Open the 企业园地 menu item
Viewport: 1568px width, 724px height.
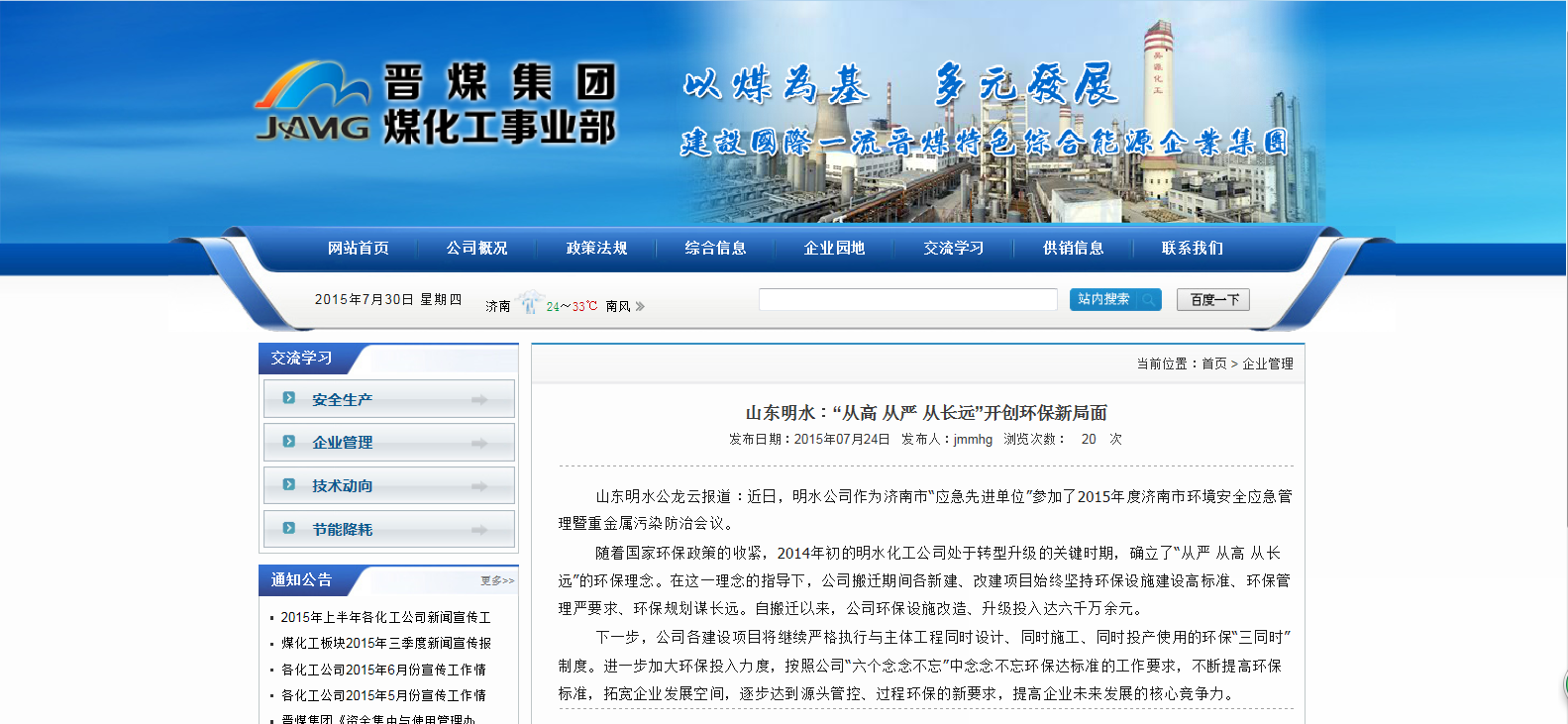(x=834, y=249)
